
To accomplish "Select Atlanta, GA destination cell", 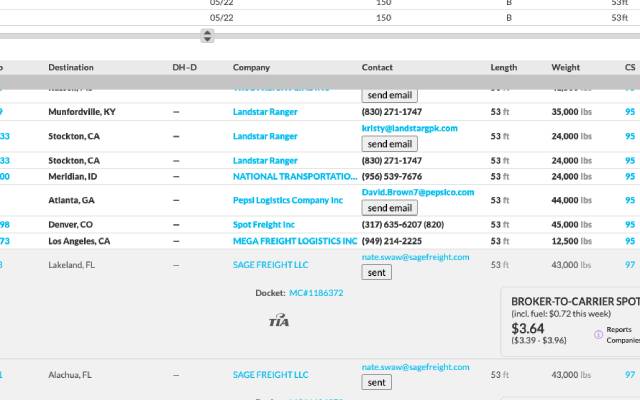I will pyautogui.click(x=71, y=200).
